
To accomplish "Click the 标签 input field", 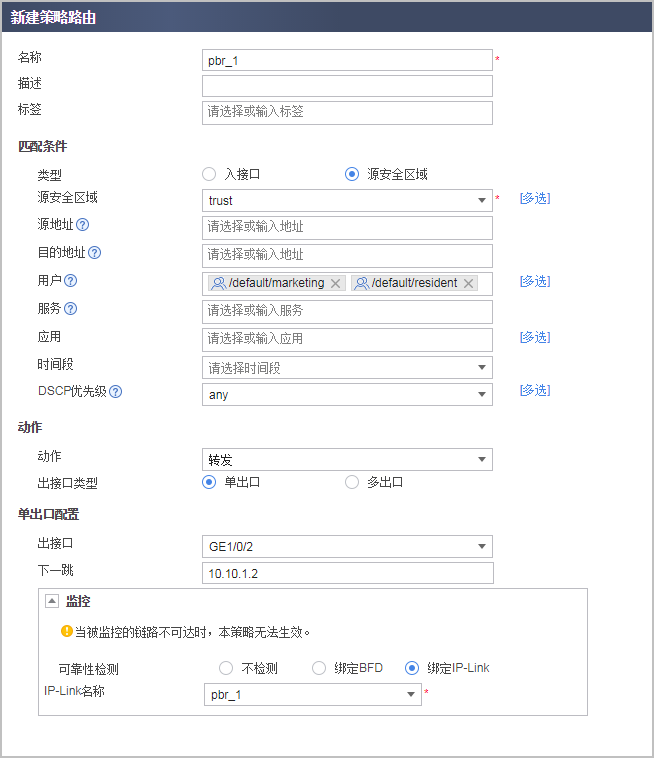I will pos(347,113).
